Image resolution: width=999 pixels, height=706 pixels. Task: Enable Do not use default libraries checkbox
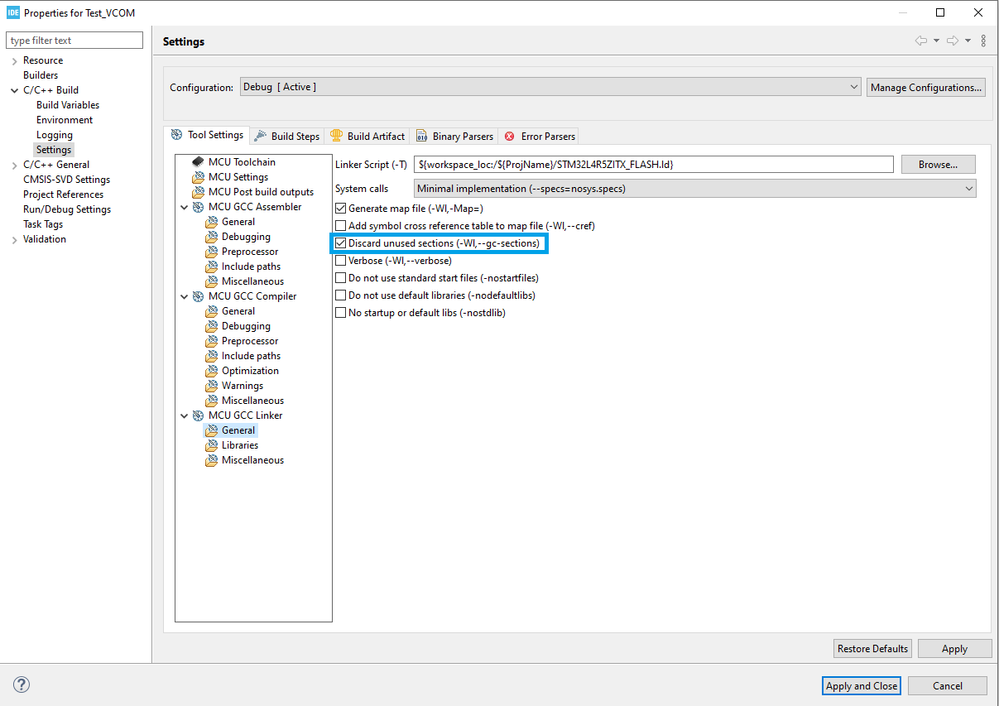pos(341,295)
